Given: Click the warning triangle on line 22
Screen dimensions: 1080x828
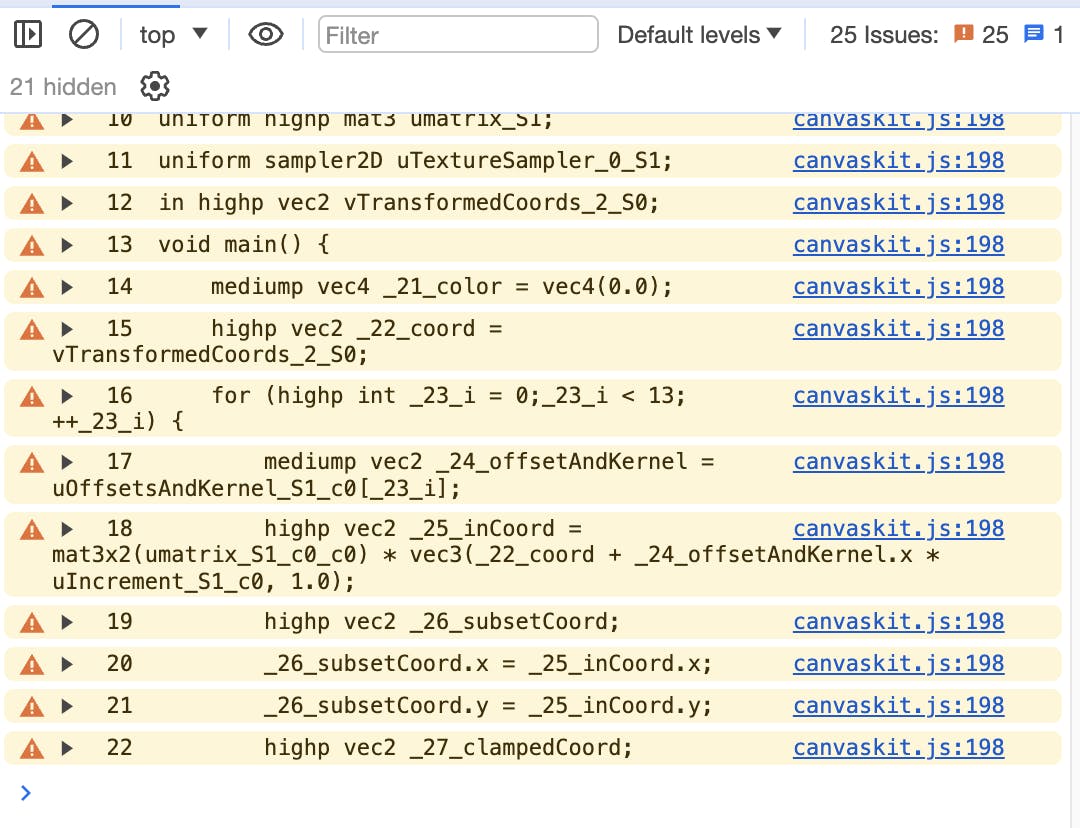Looking at the screenshot, I should tap(32, 748).
